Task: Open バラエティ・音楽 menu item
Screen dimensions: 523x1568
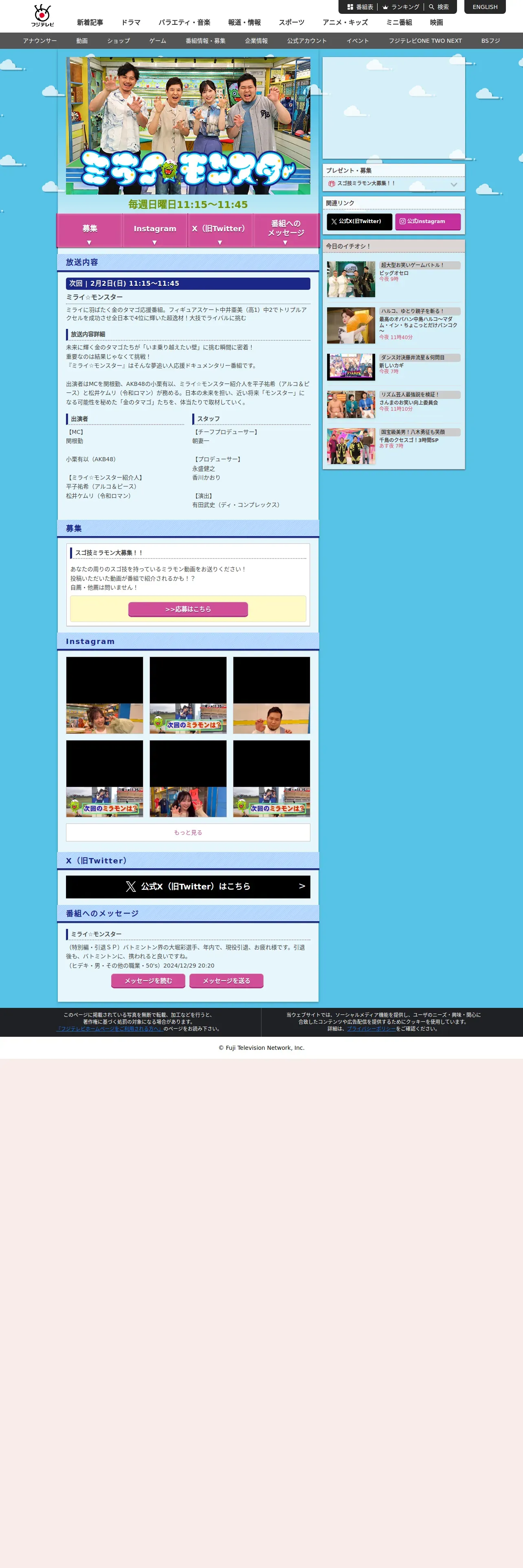Action: coord(185,22)
